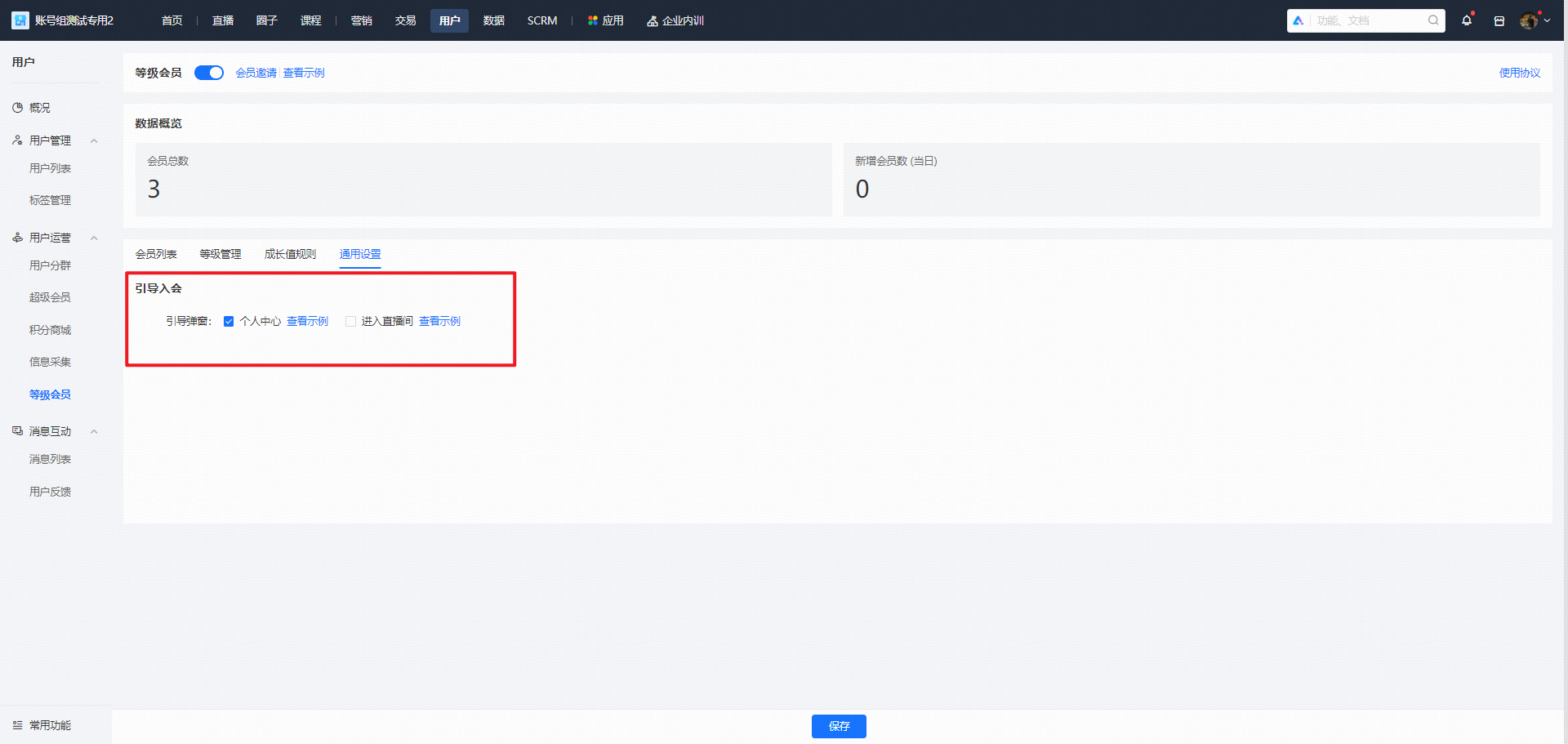Check the 进入直播间 checkbox
The width and height of the screenshot is (1568, 744).
coord(350,322)
